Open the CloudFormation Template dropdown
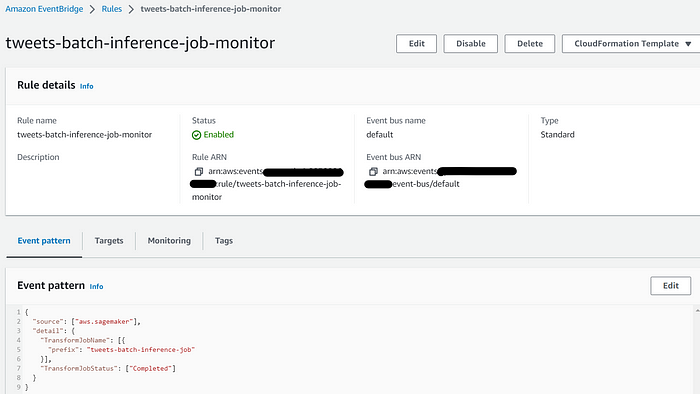Image resolution: width=700 pixels, height=394 pixels. (632, 44)
